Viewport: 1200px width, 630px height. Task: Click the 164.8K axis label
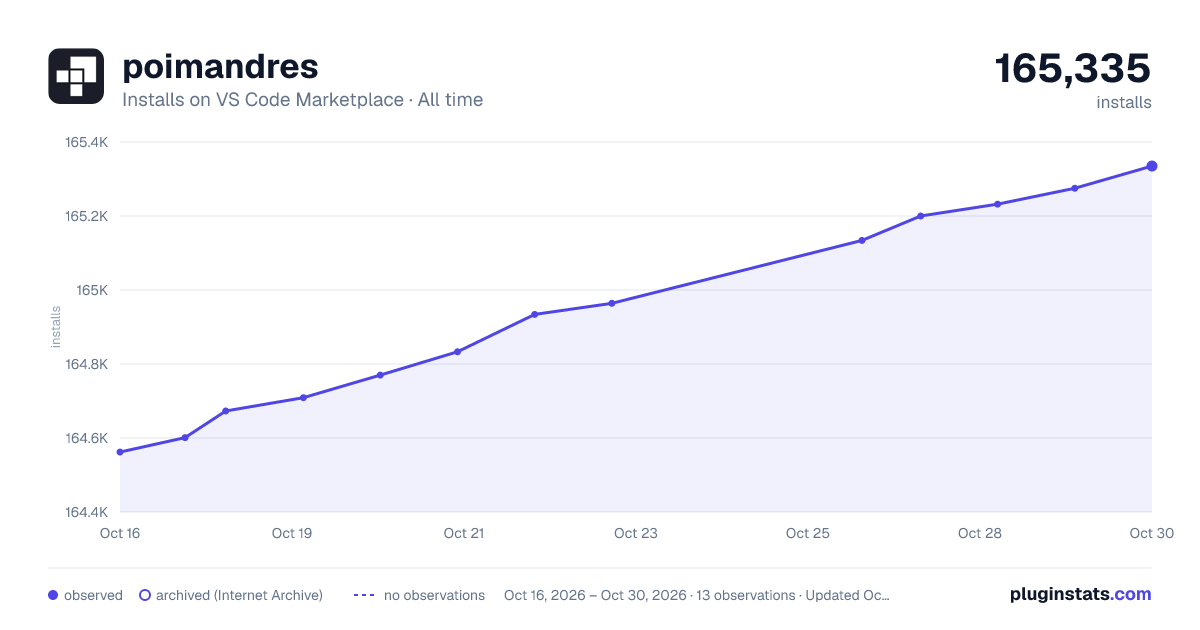pyautogui.click(x=87, y=364)
